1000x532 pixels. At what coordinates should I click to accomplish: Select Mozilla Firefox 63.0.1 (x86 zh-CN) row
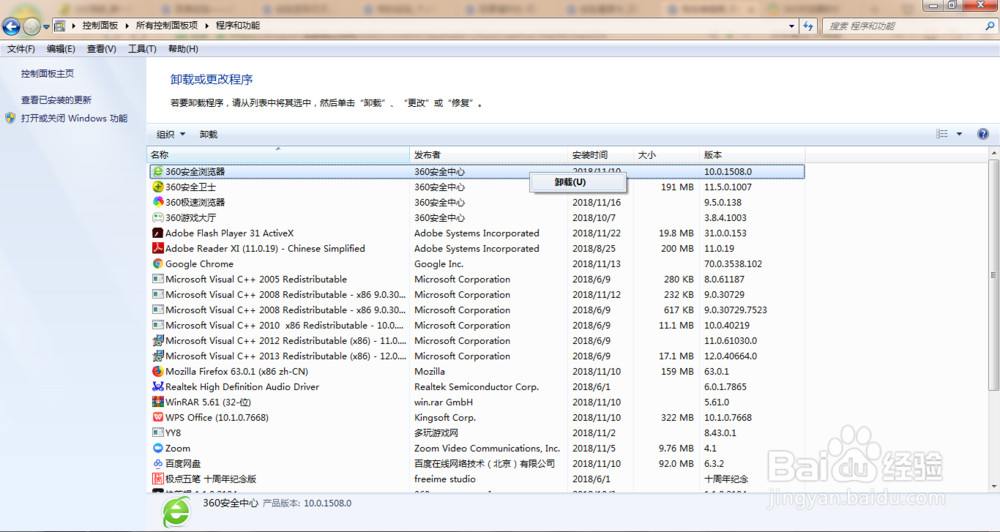(x=237, y=371)
